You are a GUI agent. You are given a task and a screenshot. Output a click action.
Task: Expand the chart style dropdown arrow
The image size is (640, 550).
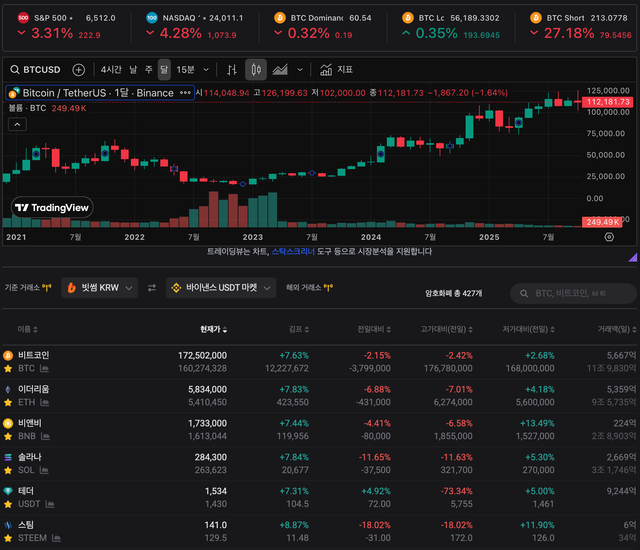coord(300,70)
